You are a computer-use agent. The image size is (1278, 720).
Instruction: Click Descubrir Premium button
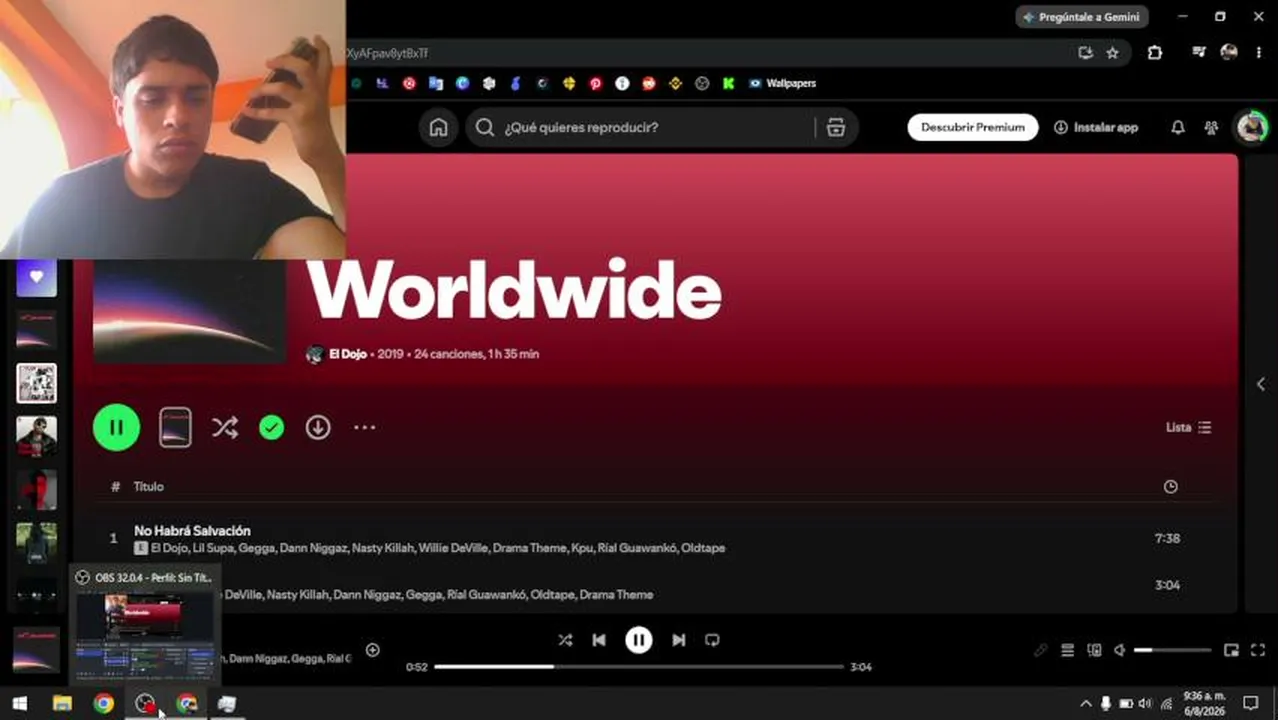[x=973, y=127]
